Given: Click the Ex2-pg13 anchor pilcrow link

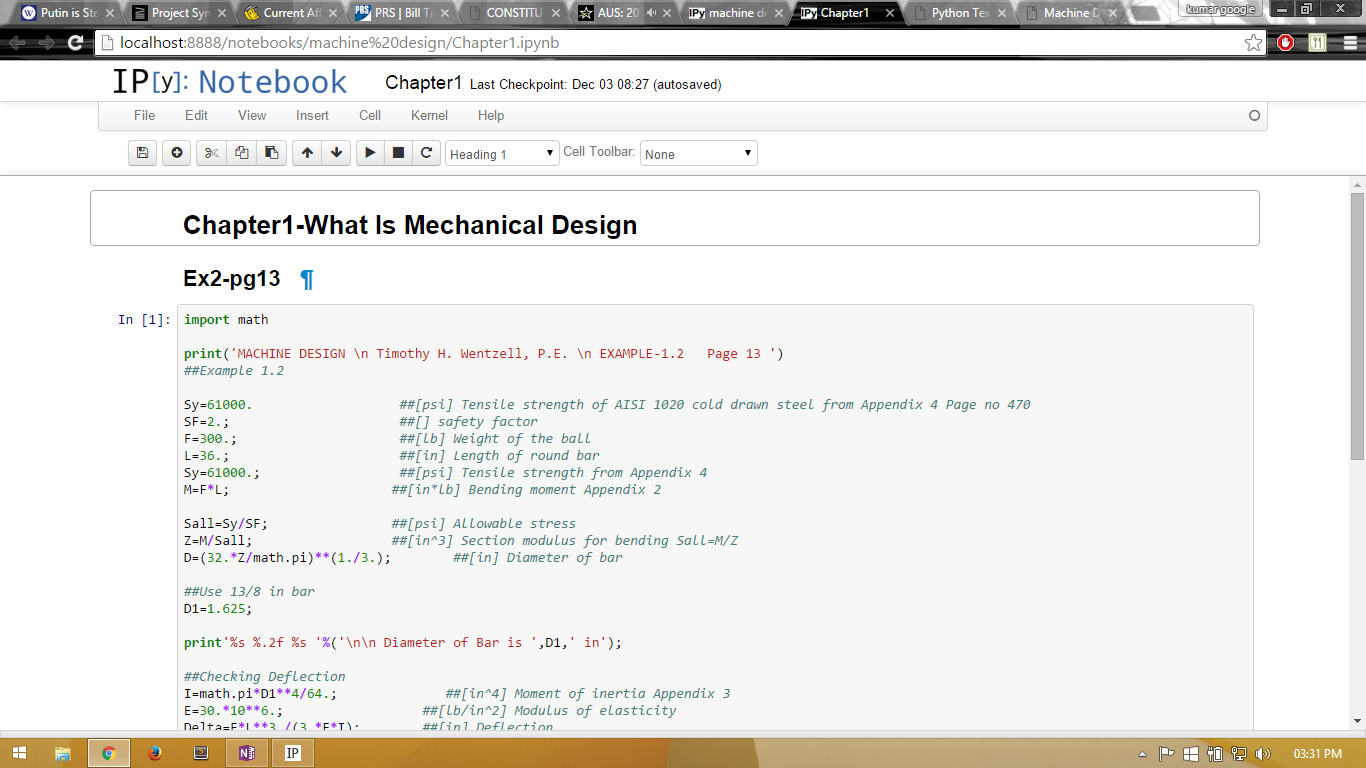Looking at the screenshot, I should (307, 280).
